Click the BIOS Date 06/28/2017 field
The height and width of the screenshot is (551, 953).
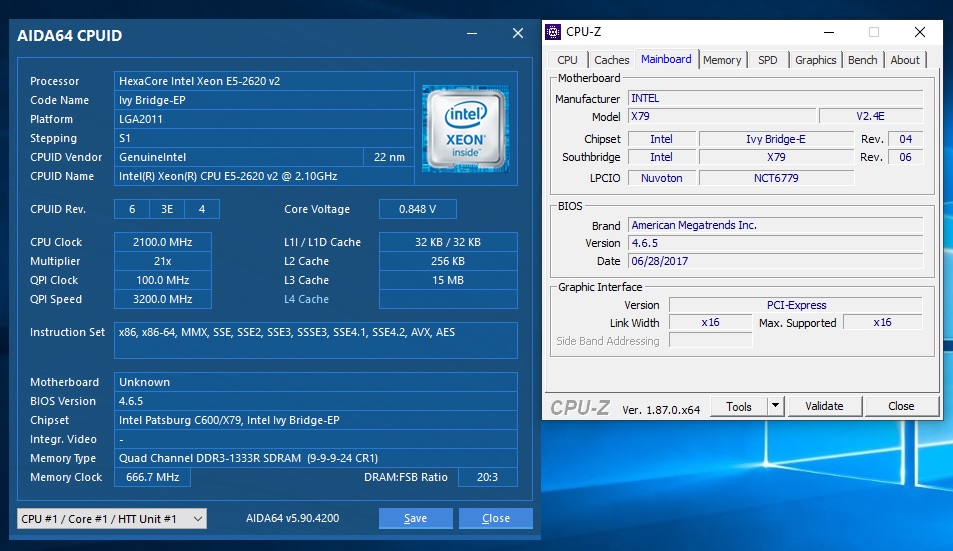coord(776,261)
